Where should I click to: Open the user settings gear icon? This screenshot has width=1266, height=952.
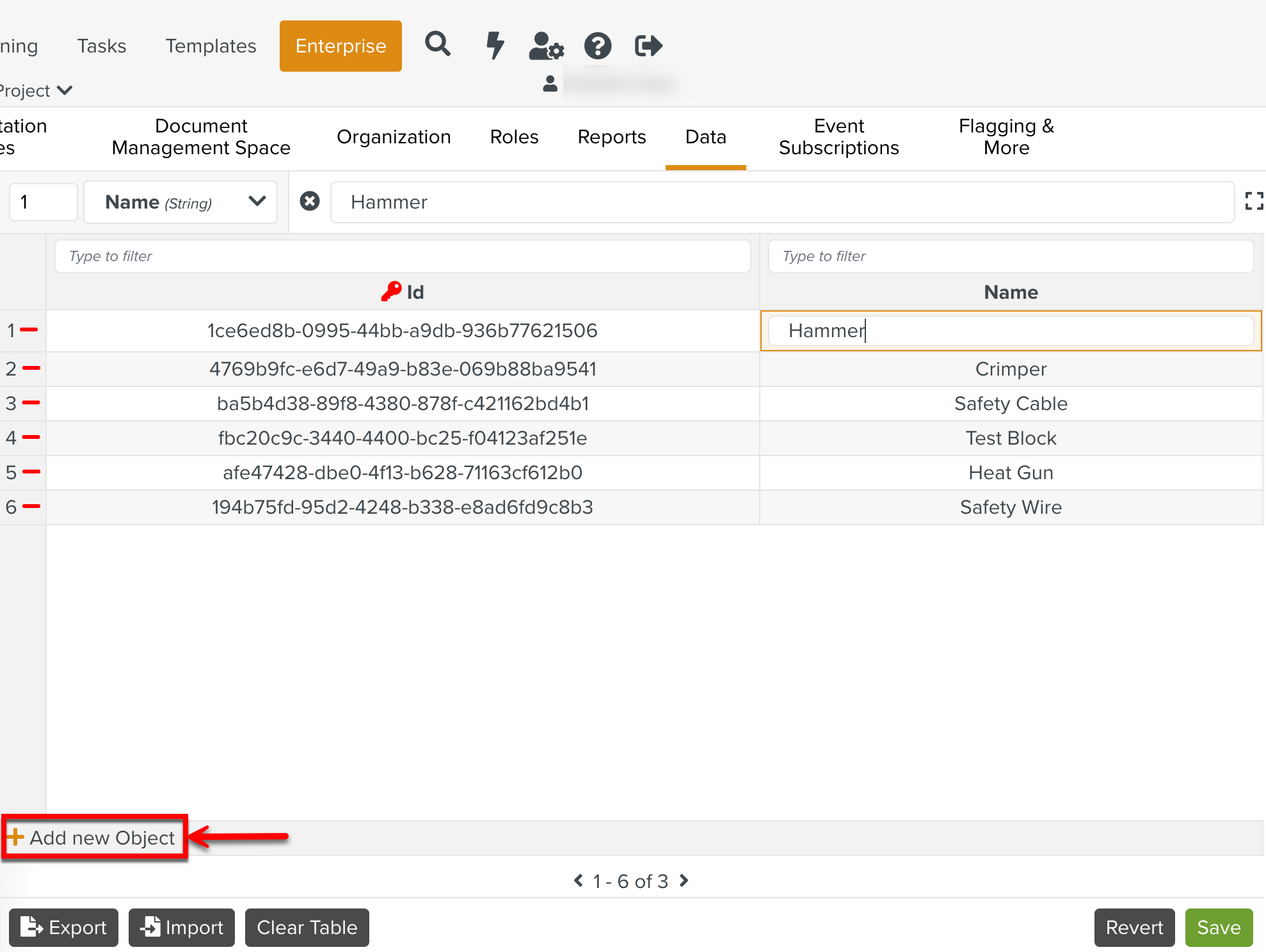[x=546, y=45]
